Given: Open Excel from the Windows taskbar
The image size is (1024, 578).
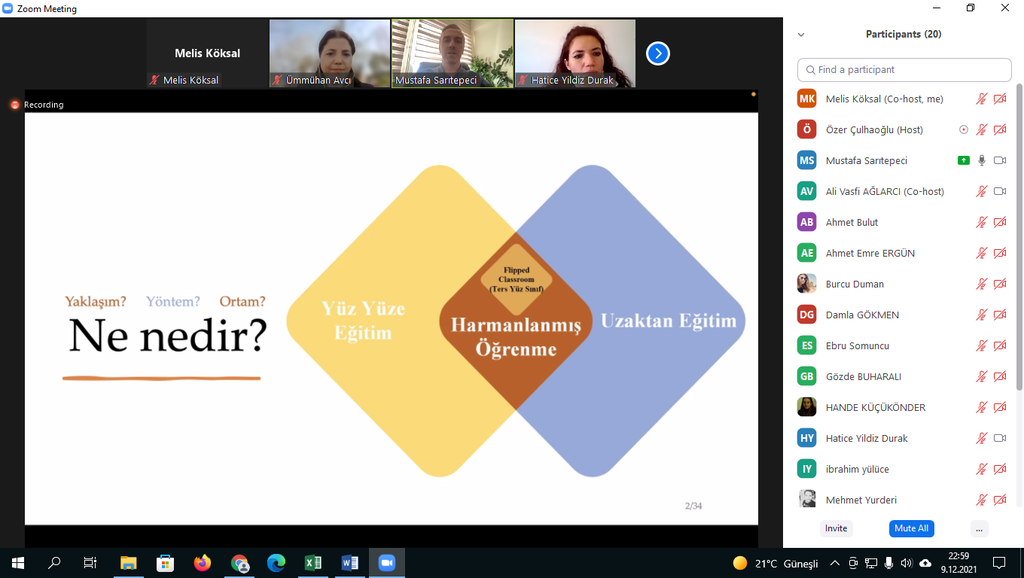Looking at the screenshot, I should click(x=313, y=563).
